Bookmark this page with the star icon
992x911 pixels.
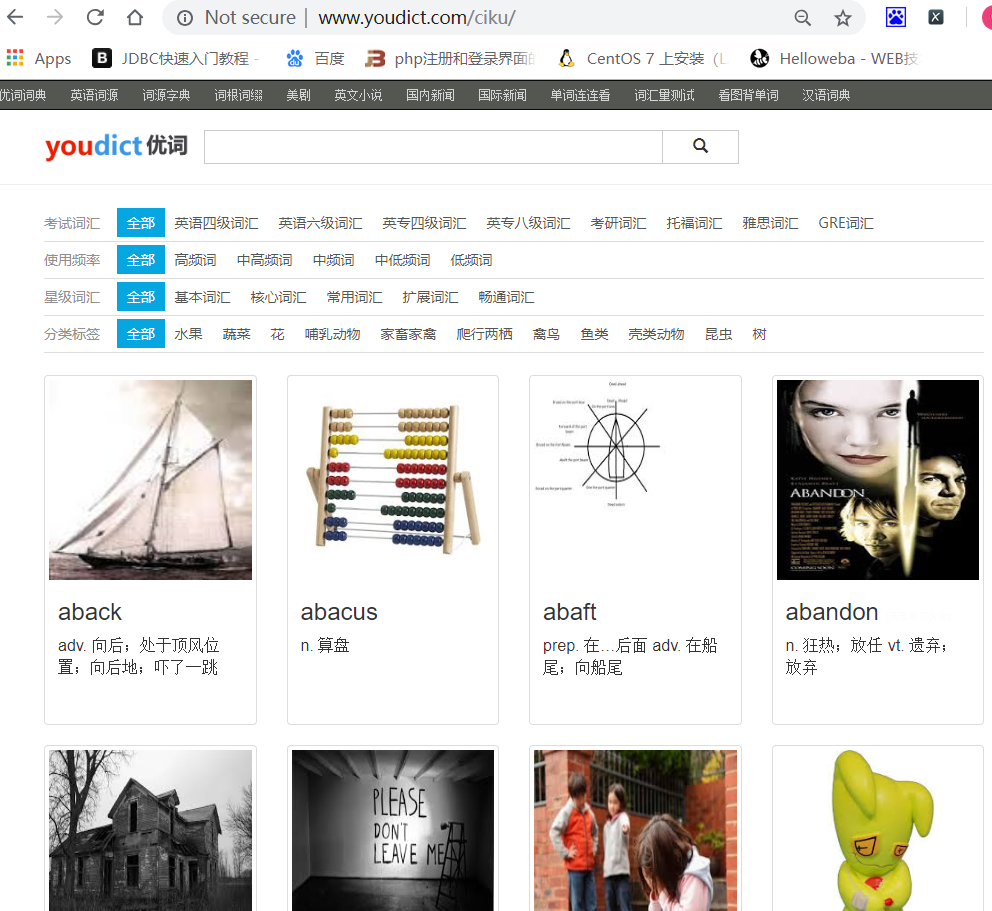(x=842, y=18)
